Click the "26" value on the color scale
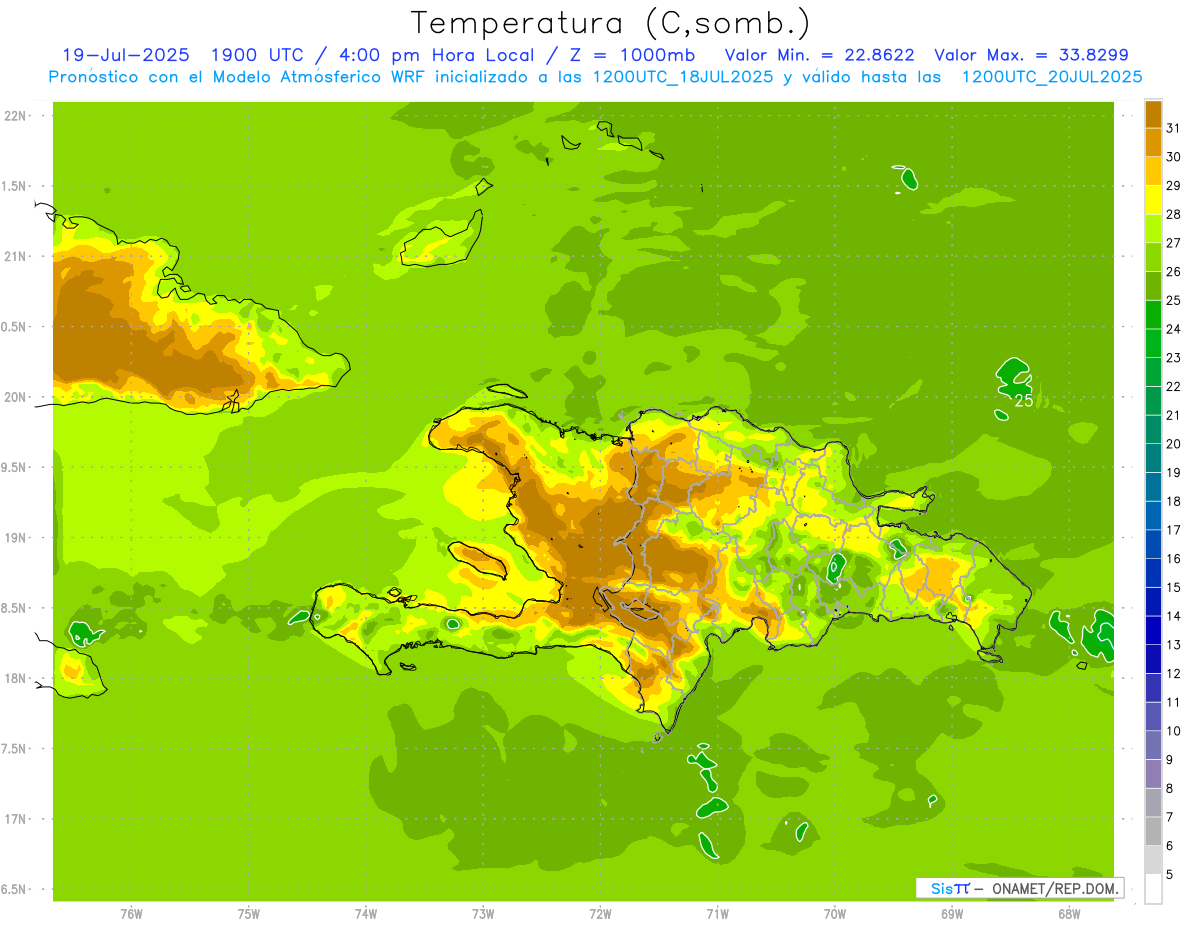 click(x=1173, y=272)
